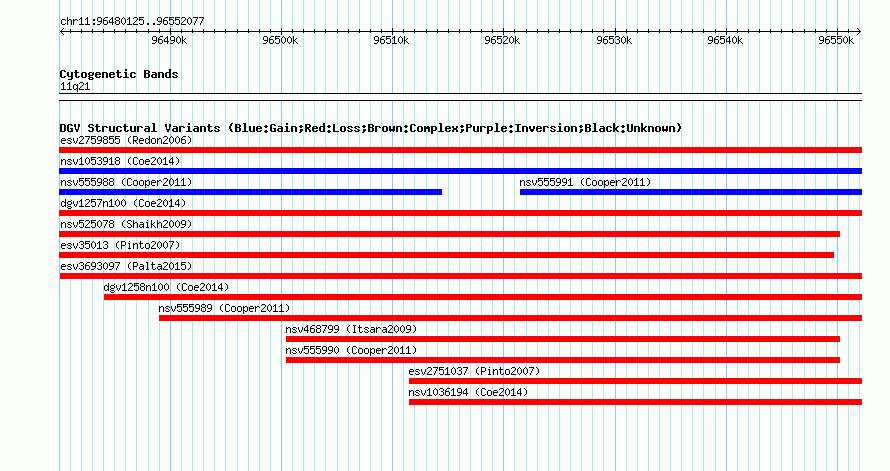The image size is (890, 471).
Task: Open the nsv555991 (Cooper2011) label
Action: pos(585,182)
